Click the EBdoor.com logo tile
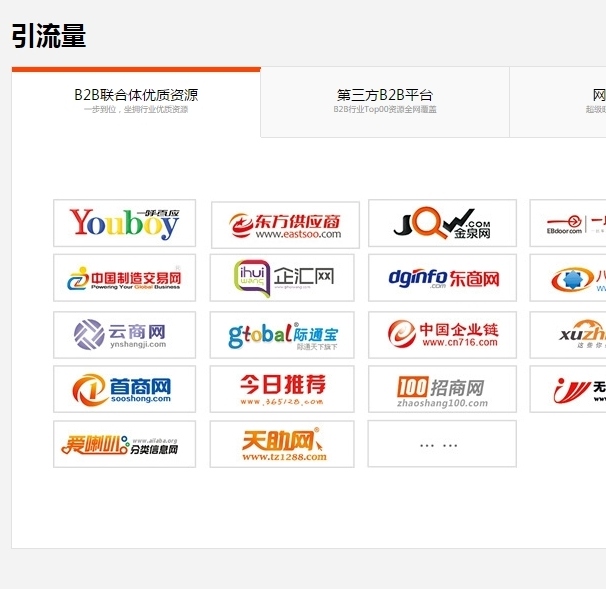 point(568,223)
